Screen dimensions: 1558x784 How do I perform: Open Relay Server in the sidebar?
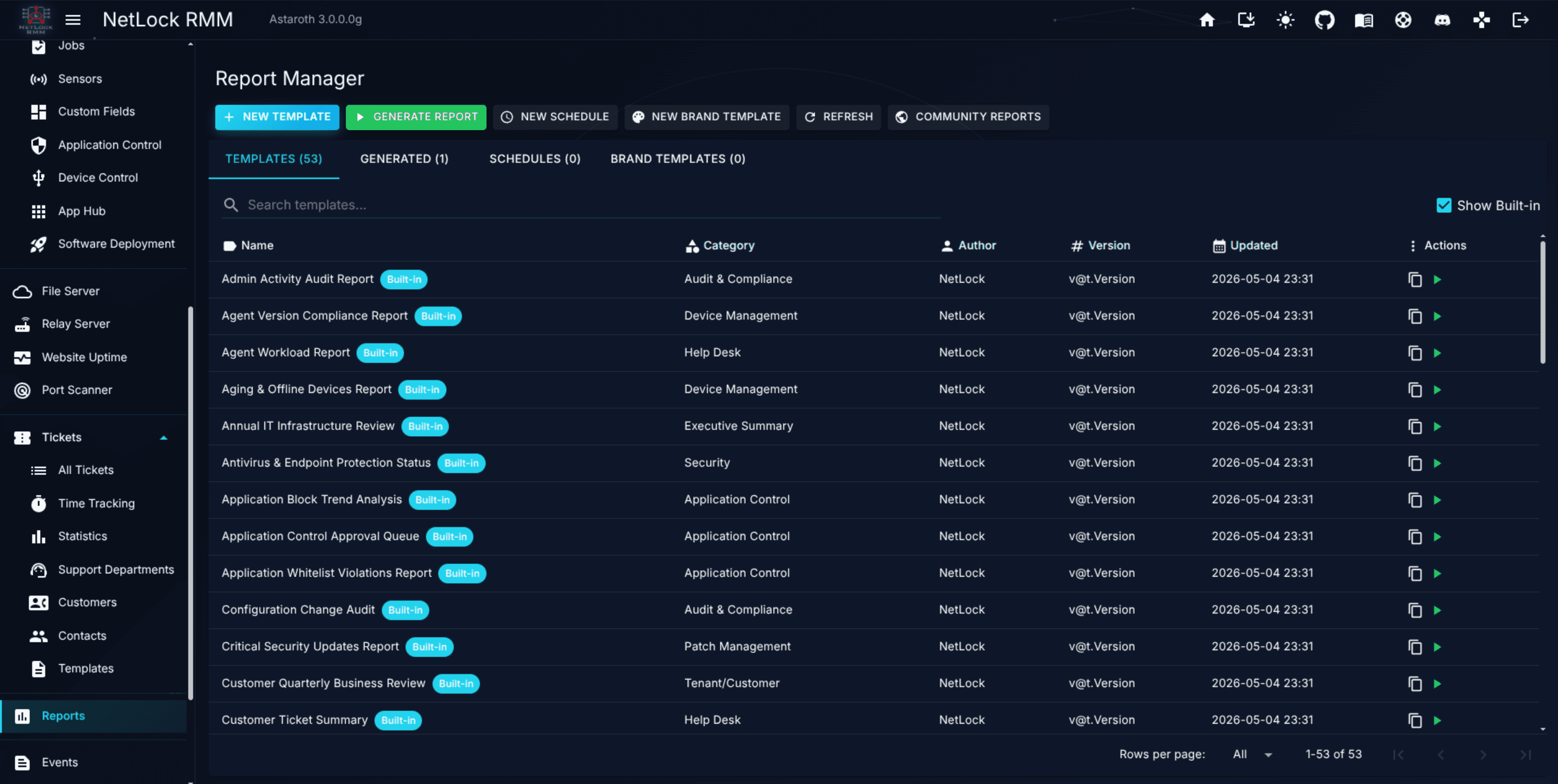[x=94, y=324]
